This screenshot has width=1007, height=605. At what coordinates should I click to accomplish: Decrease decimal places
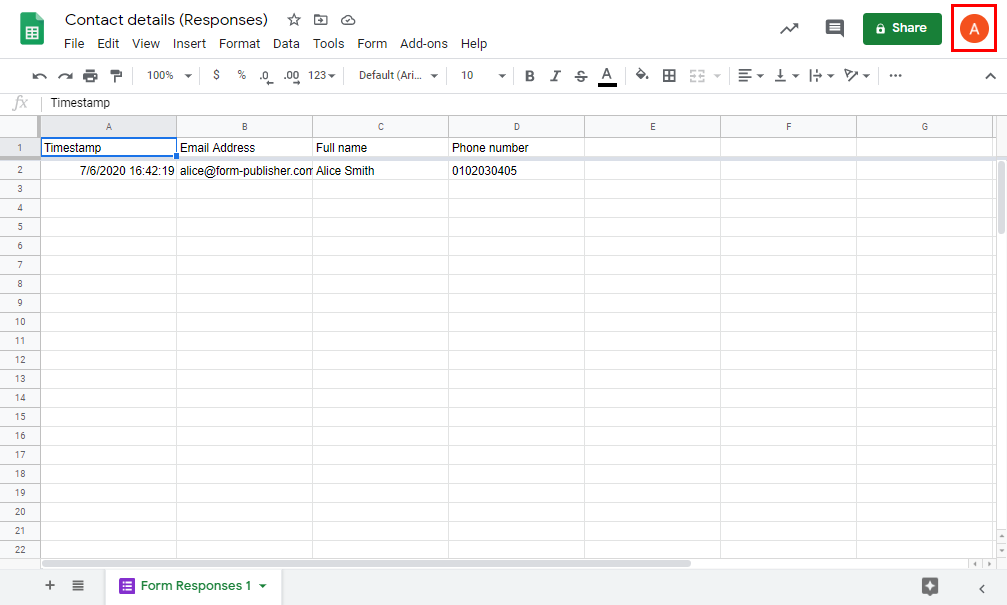point(266,76)
